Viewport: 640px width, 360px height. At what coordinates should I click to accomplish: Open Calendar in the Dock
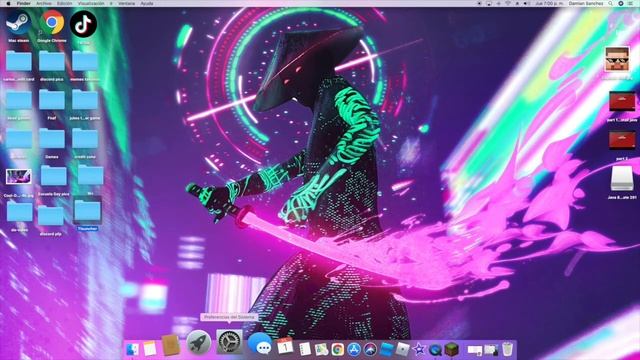coord(285,347)
